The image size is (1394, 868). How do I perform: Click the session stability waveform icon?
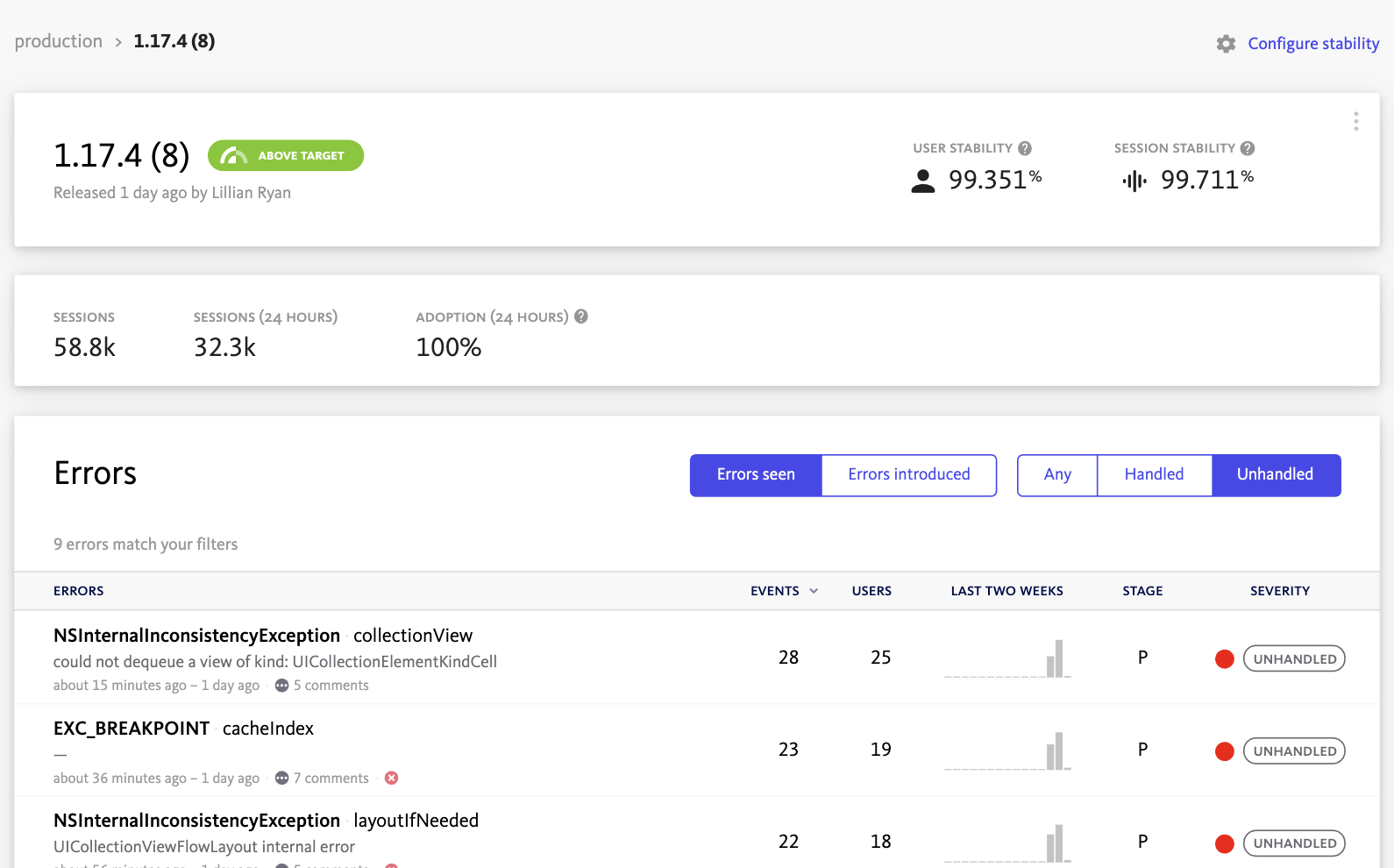click(x=1134, y=181)
